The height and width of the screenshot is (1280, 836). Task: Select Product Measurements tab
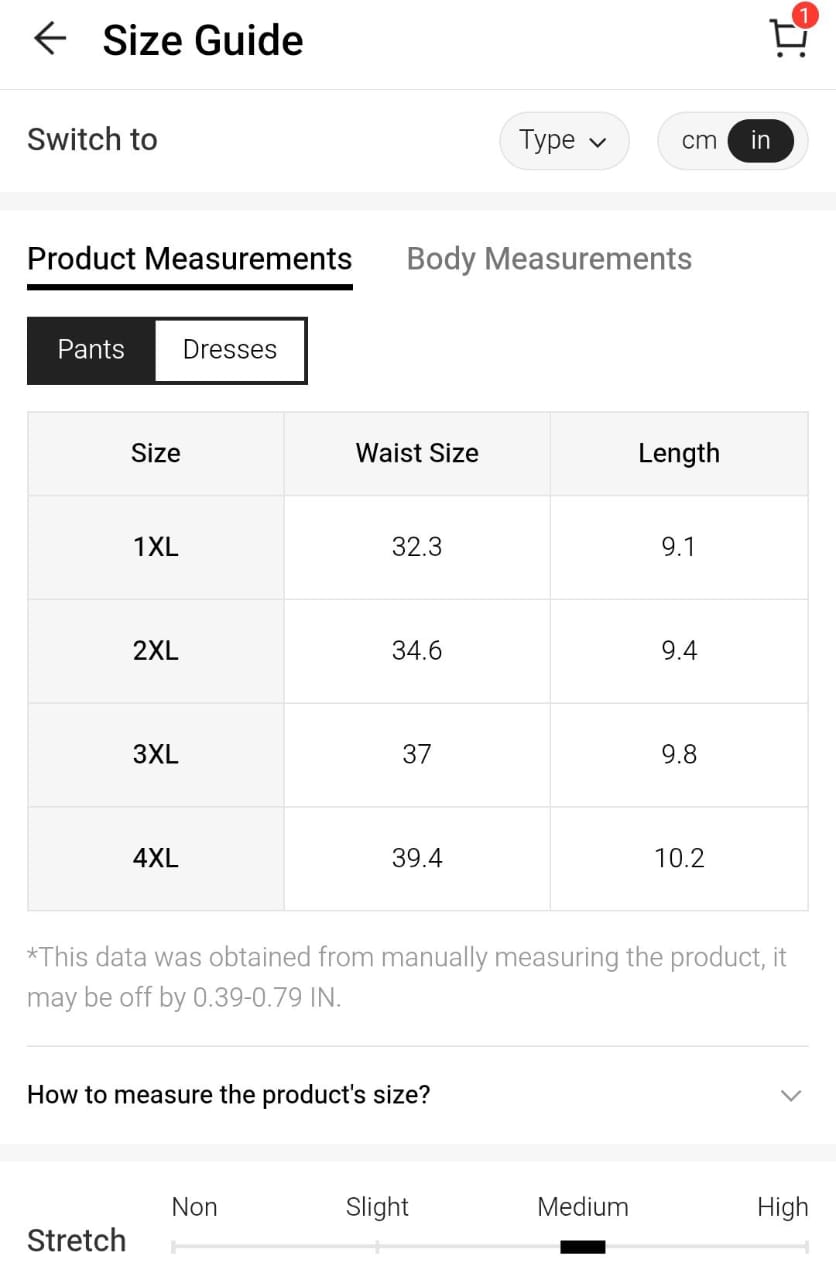(x=190, y=259)
